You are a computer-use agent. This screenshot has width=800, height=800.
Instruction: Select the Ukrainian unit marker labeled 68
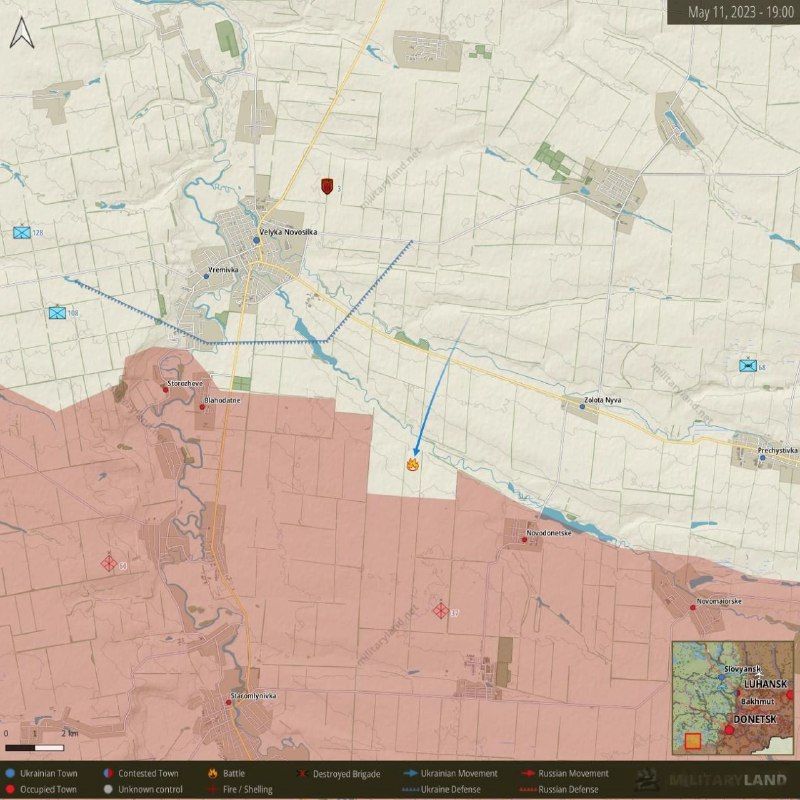point(748,366)
